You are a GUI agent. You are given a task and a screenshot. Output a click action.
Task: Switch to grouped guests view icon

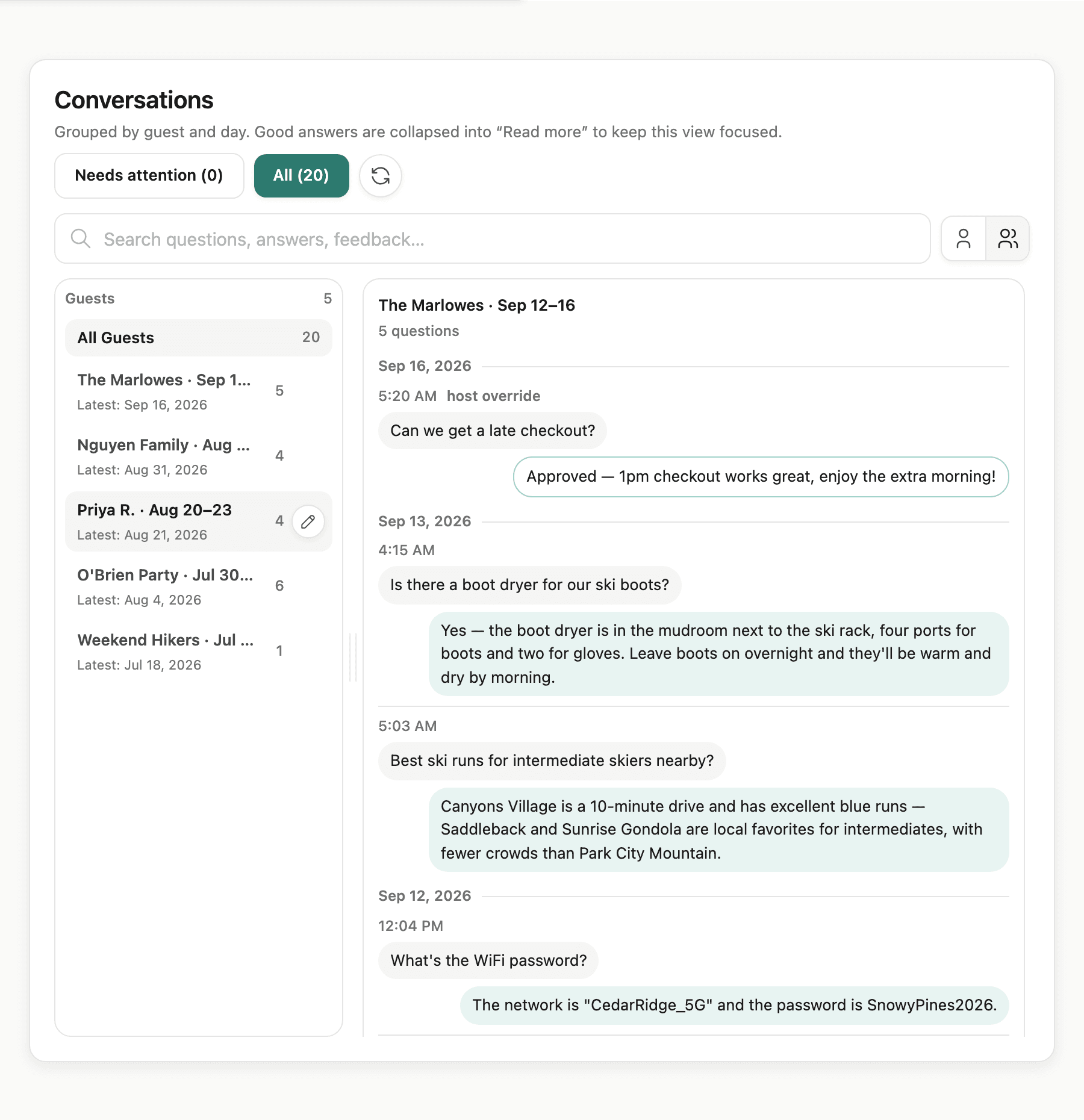click(1008, 238)
